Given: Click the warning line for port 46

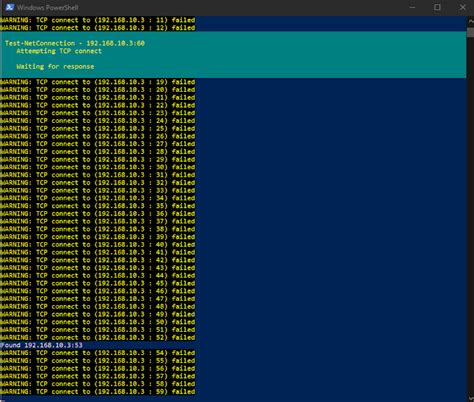Looking at the screenshot, I should coord(98,291).
